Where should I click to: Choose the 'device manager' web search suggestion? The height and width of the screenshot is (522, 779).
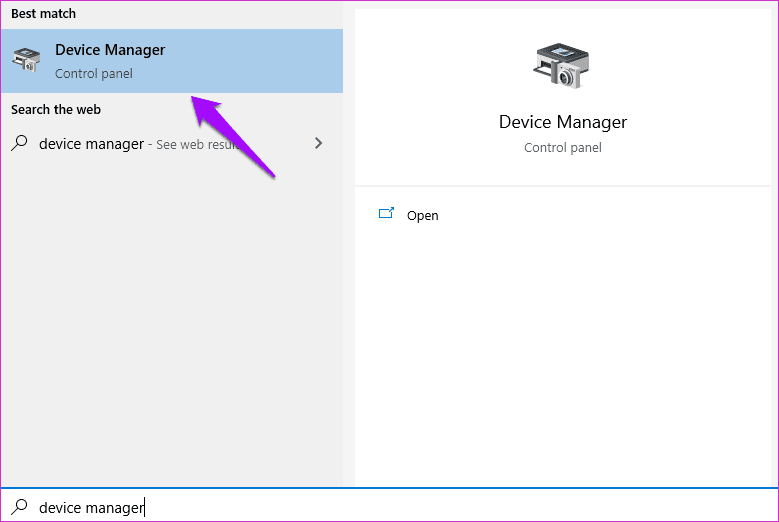[171, 144]
